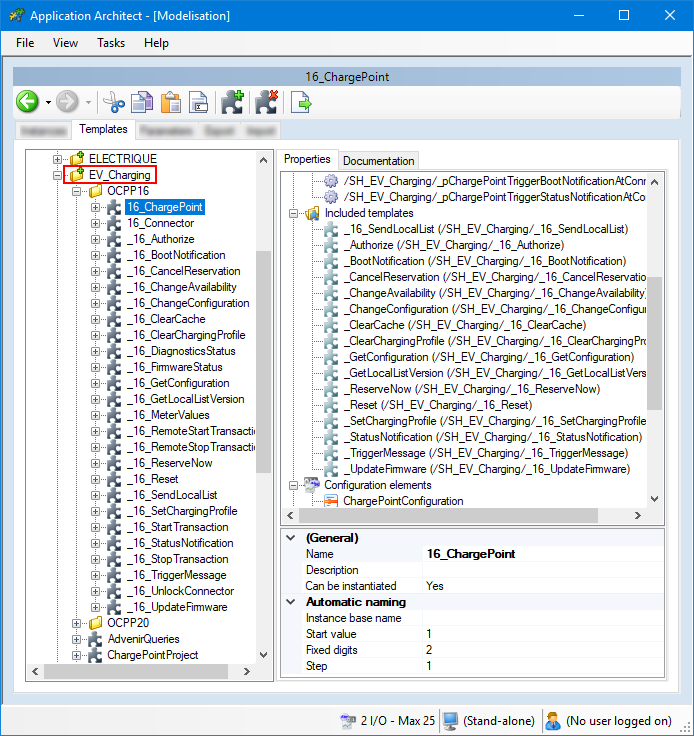Click the Delete template puzzle icon
The image size is (694, 736).
point(267,102)
